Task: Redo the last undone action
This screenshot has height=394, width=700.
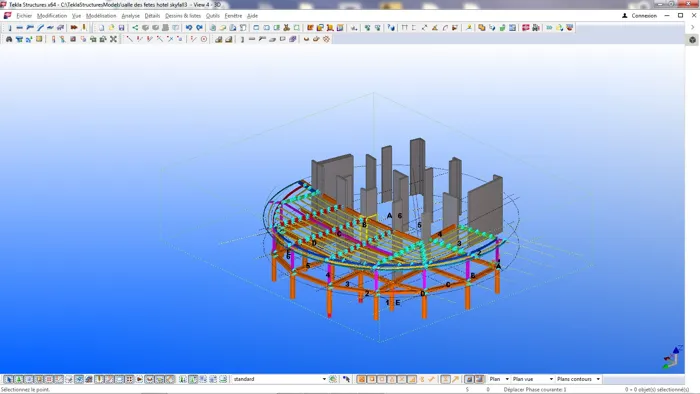Action: click(199, 28)
